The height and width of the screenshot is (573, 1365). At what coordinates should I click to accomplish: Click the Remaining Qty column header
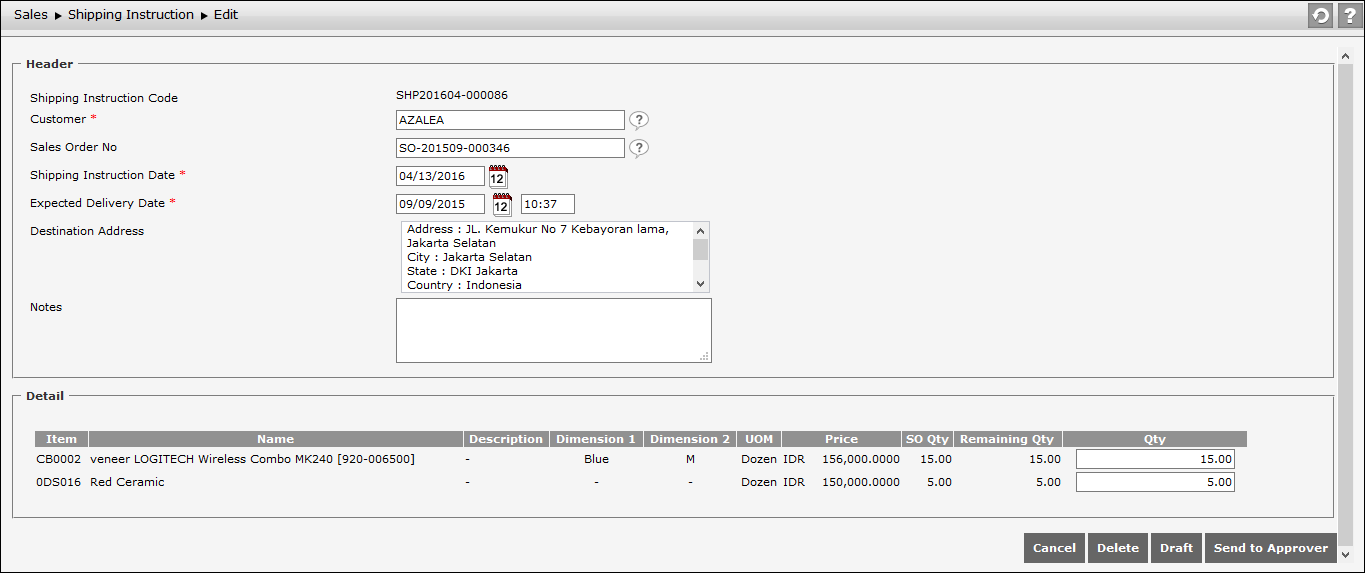click(x=1007, y=439)
